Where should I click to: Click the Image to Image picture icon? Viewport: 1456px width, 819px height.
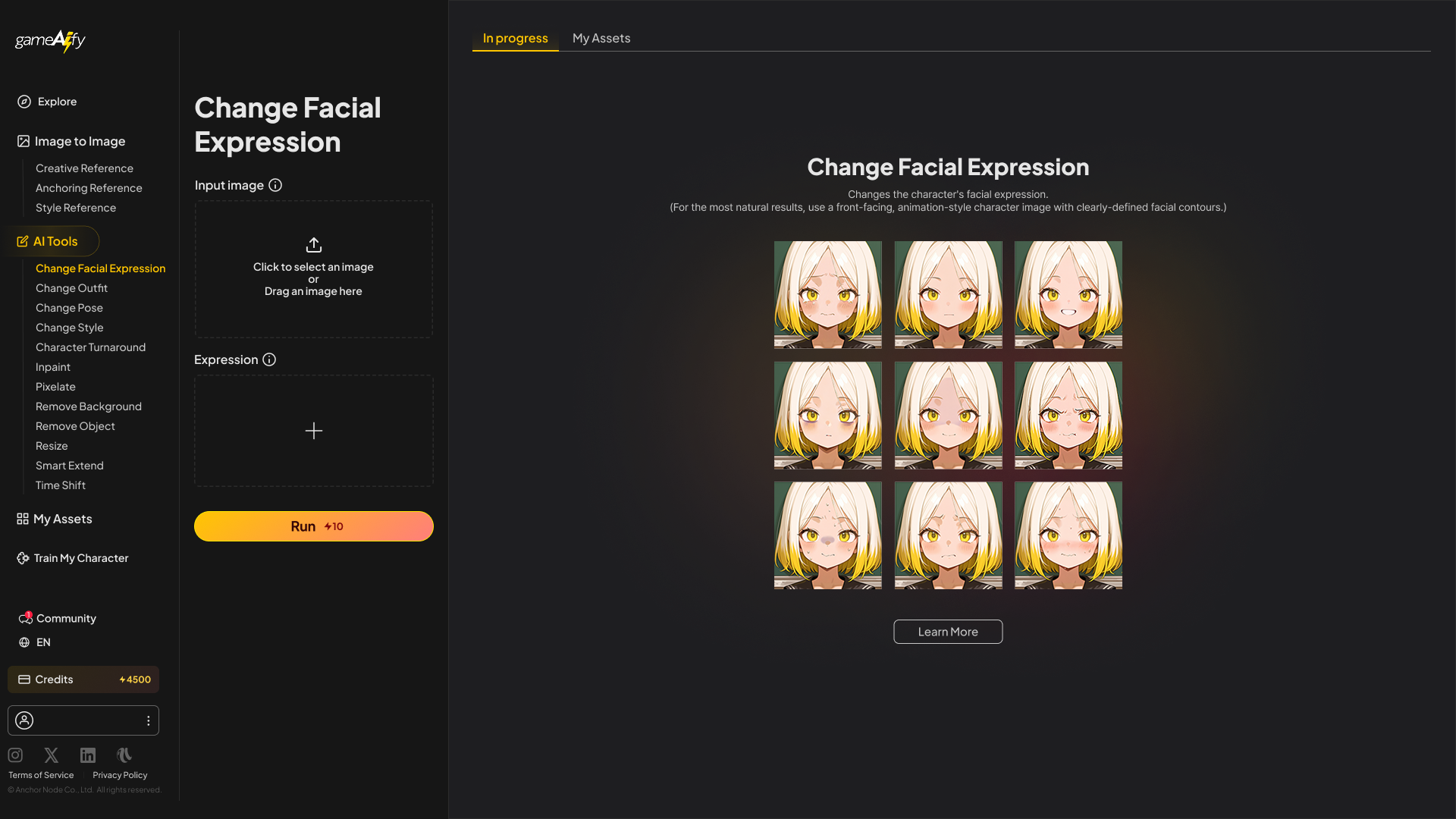pos(24,141)
